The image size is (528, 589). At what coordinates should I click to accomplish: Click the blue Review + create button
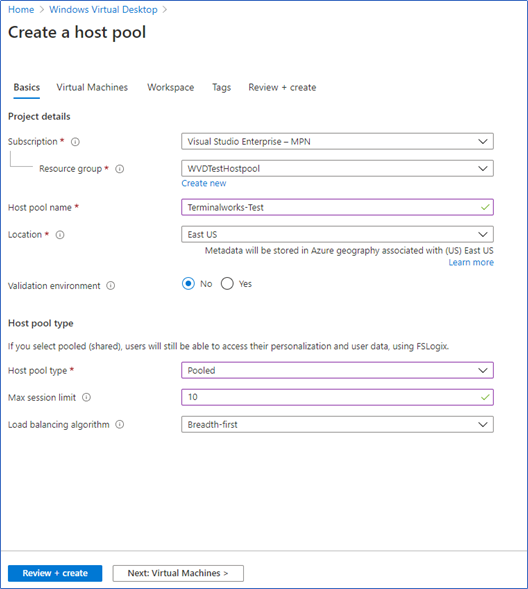[x=55, y=573]
